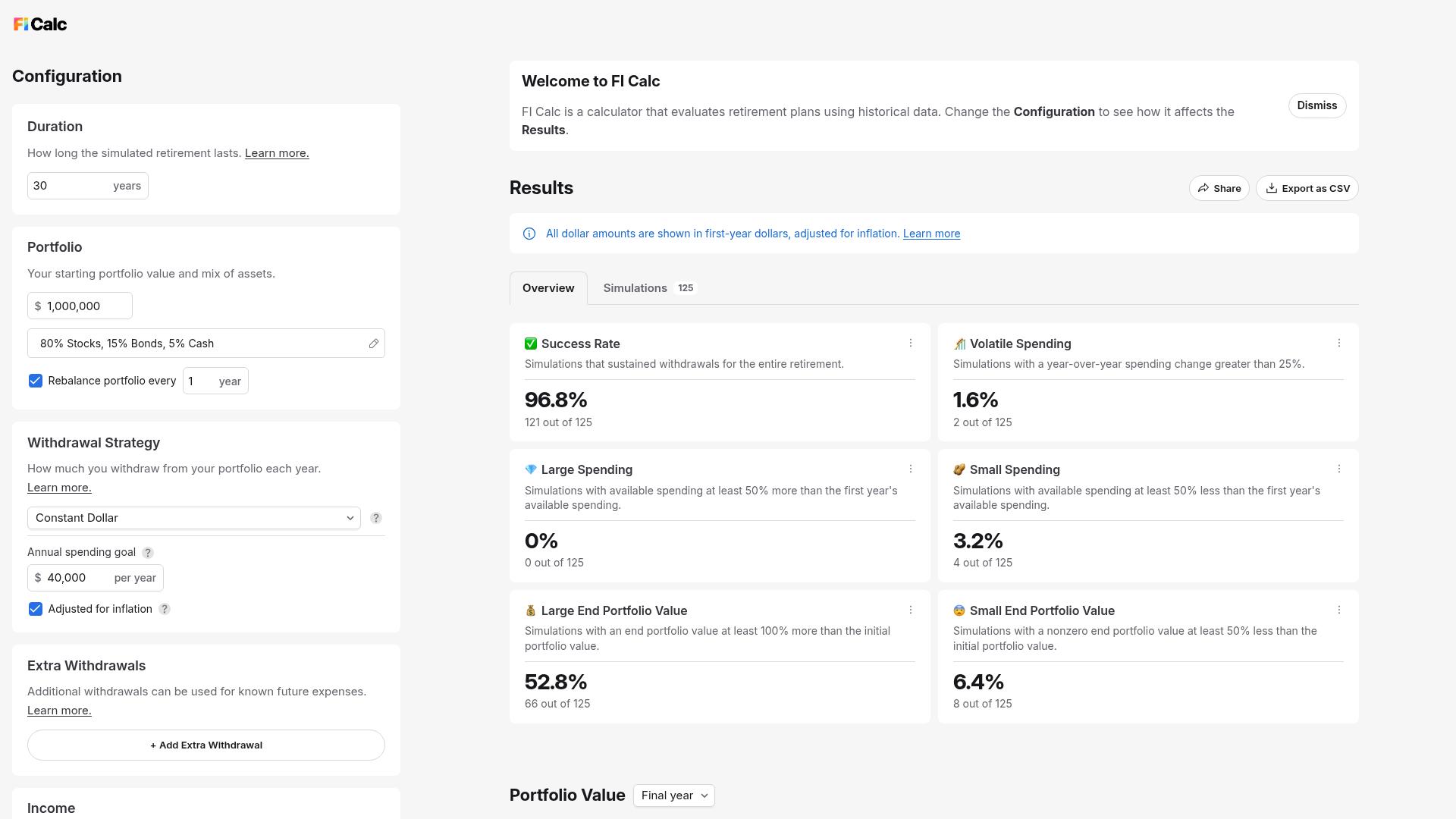Screen dimensions: 1456x819
Task: Uncheck the Rebalance portfolio checkbox
Action: coord(35,381)
